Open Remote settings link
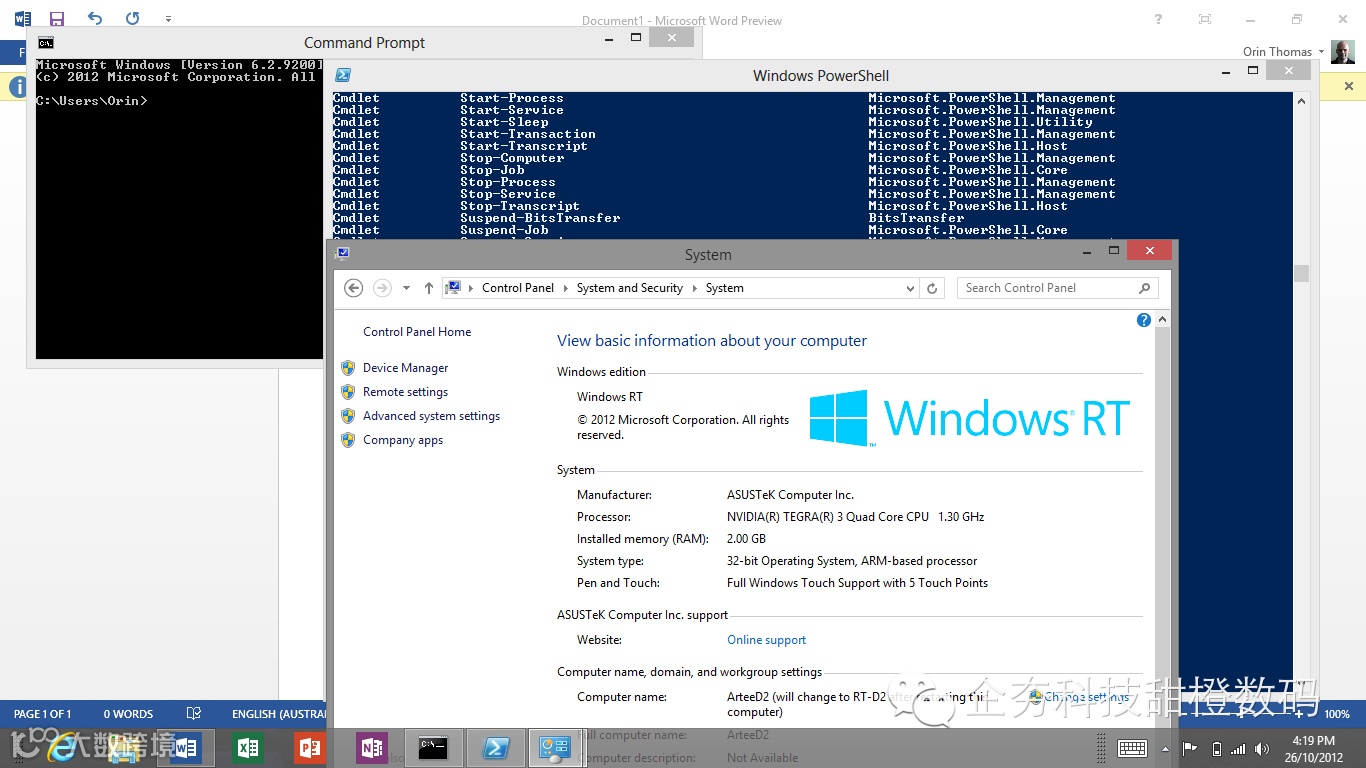This screenshot has width=1366, height=768. [x=405, y=392]
